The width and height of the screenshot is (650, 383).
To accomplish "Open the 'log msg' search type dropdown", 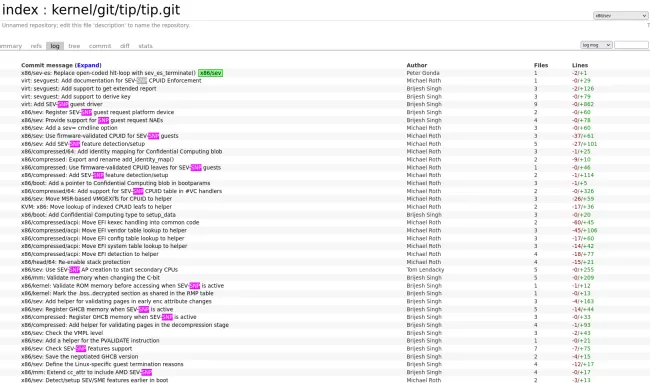I will pos(596,45).
